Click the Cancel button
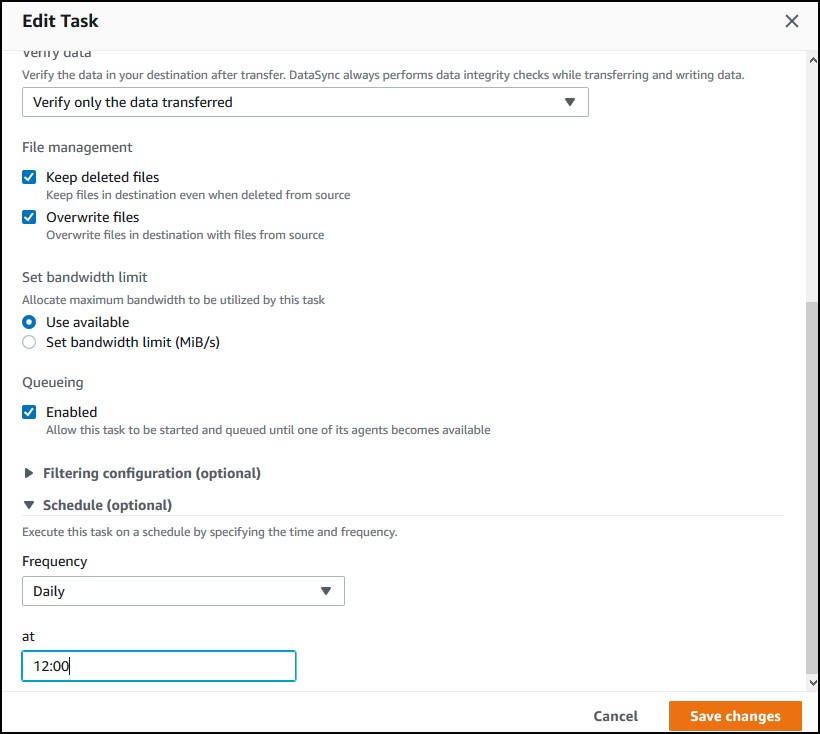 616,716
